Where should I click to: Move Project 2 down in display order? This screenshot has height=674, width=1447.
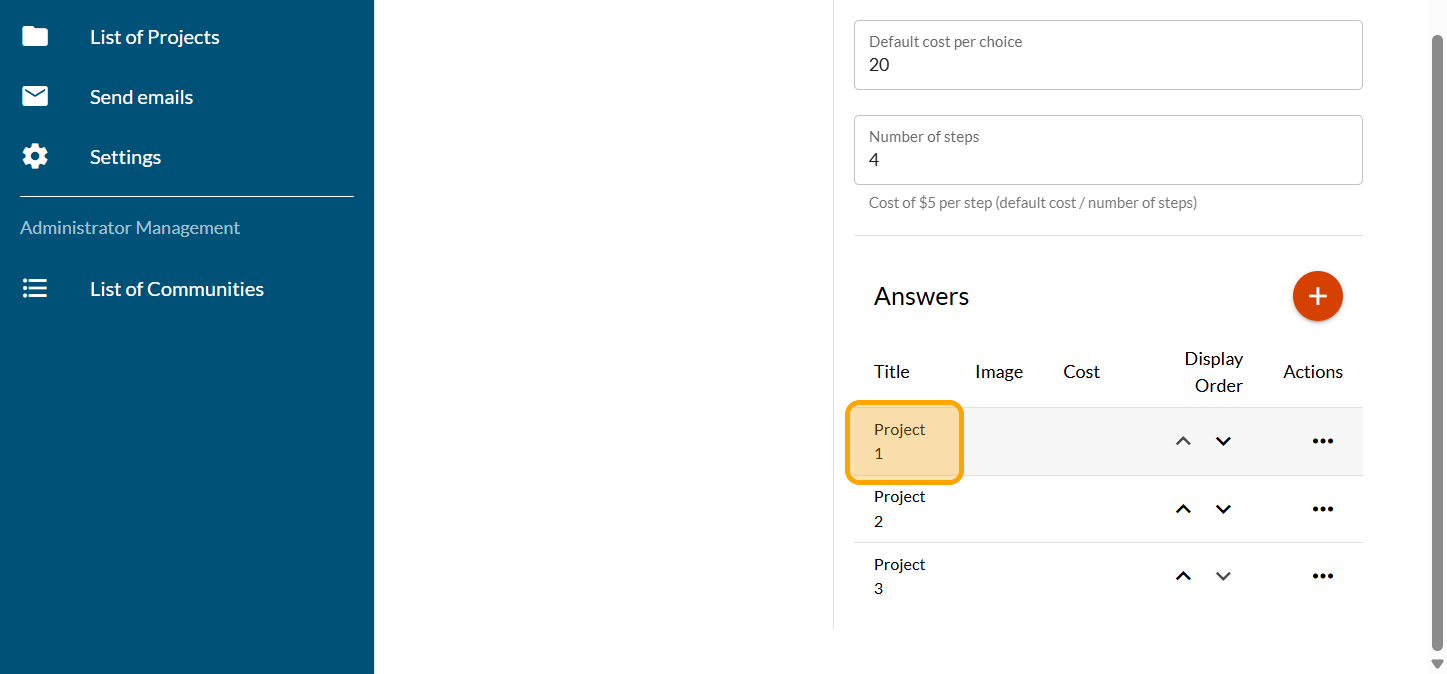click(x=1223, y=509)
